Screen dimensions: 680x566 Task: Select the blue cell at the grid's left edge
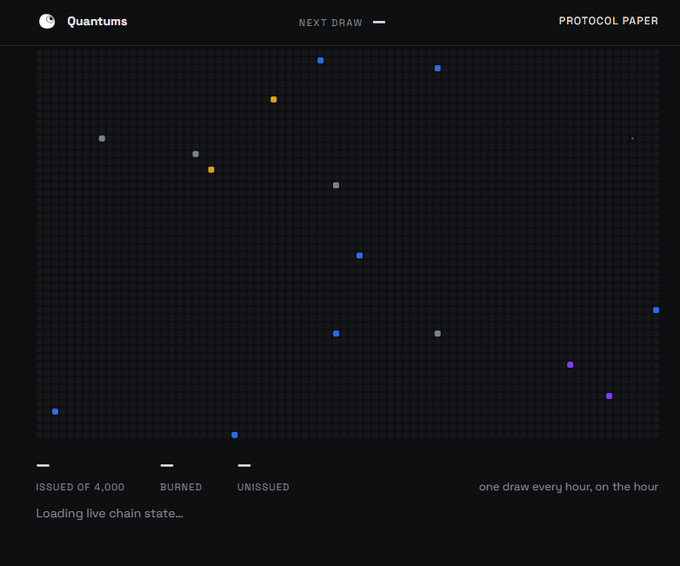tap(55, 412)
